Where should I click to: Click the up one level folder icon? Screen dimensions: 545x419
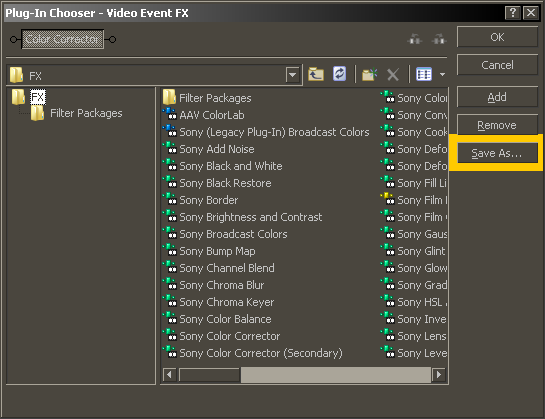coord(316,74)
